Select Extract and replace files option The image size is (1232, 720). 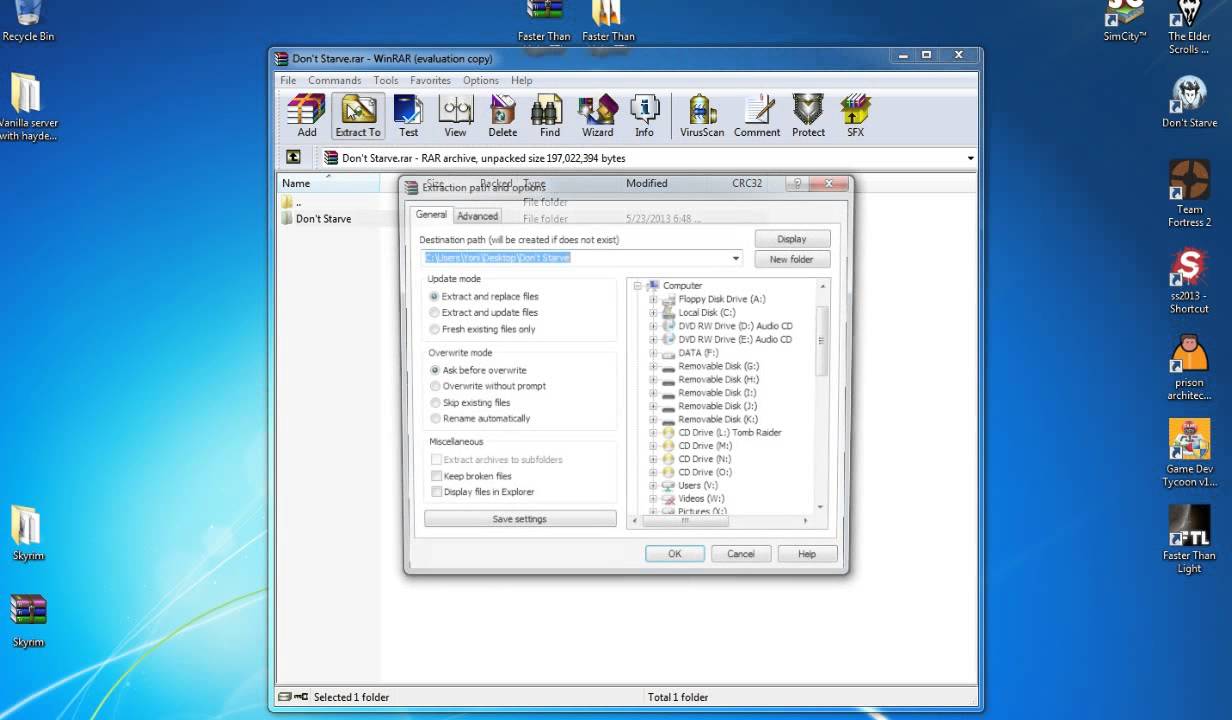pyautogui.click(x=484, y=296)
